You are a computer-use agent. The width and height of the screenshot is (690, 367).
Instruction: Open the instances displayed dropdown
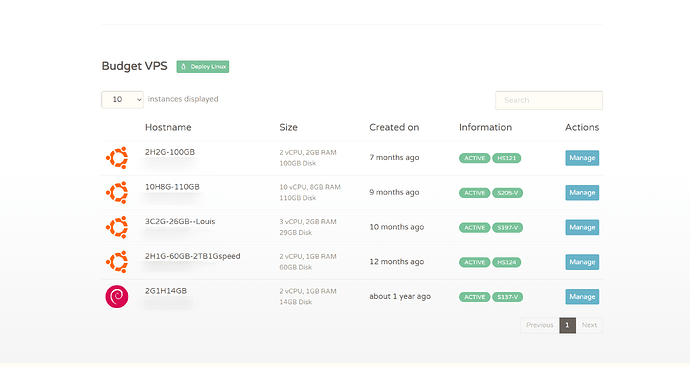122,99
